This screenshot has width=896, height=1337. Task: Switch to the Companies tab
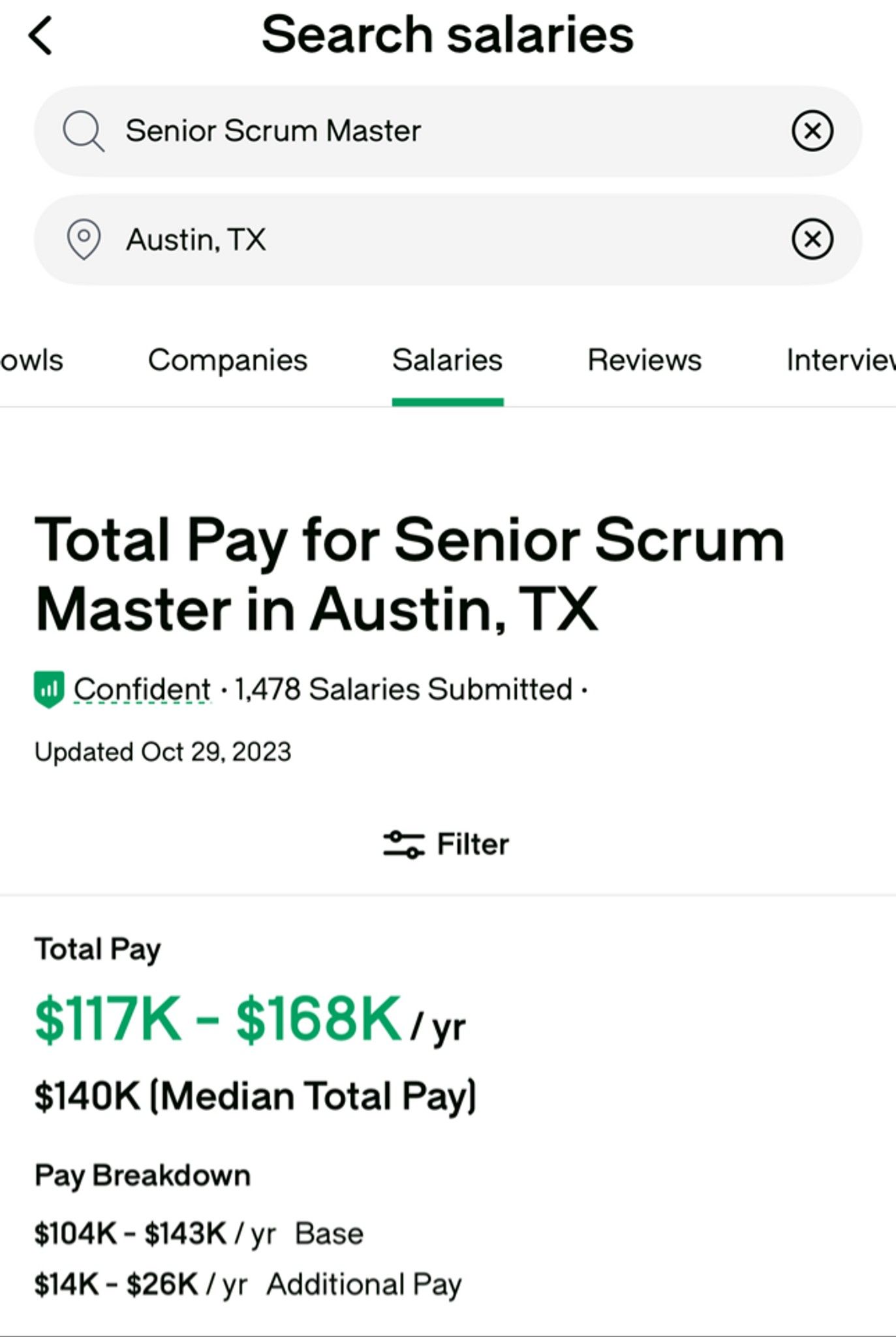[x=227, y=360]
